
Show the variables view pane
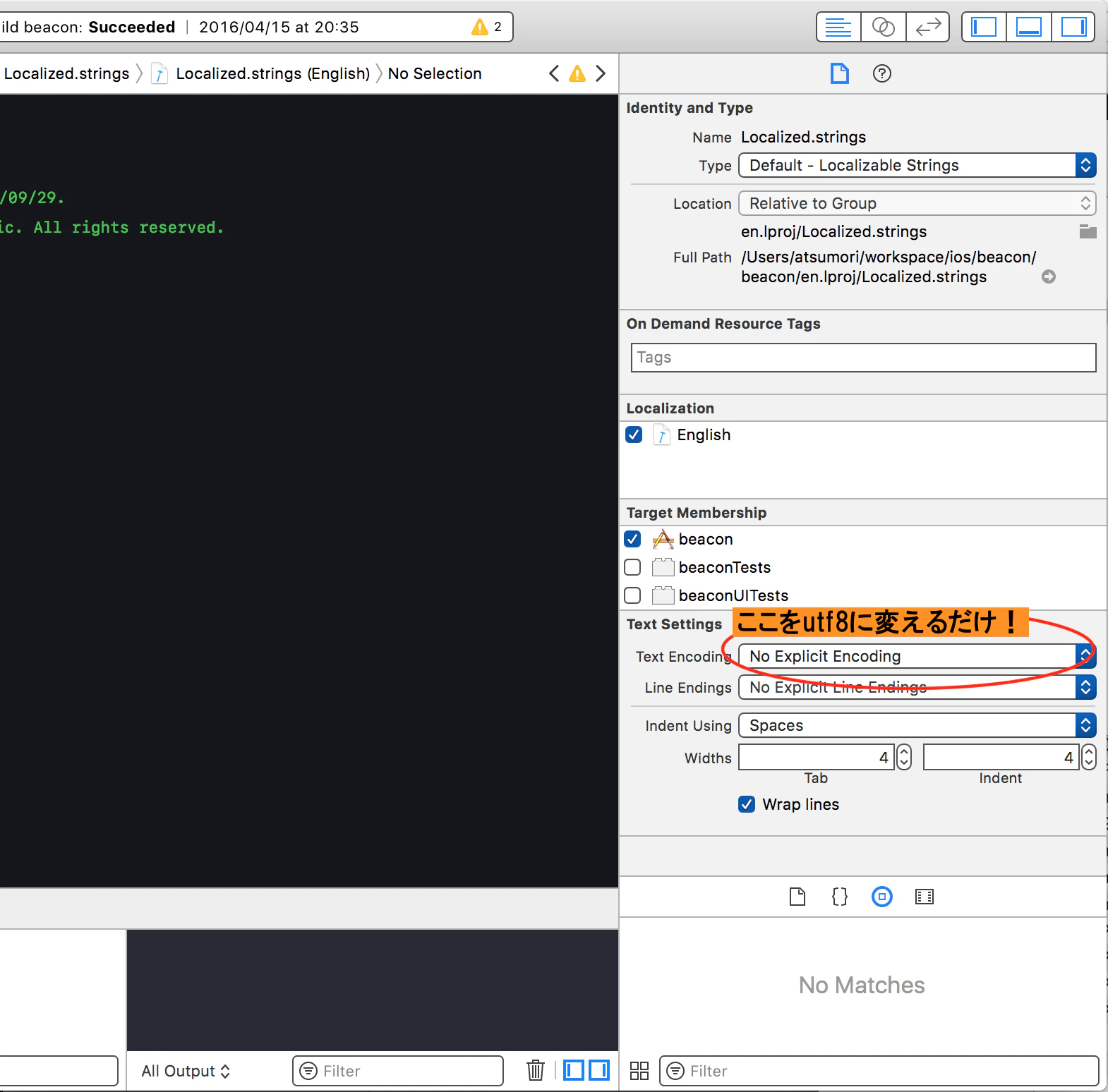click(574, 1070)
